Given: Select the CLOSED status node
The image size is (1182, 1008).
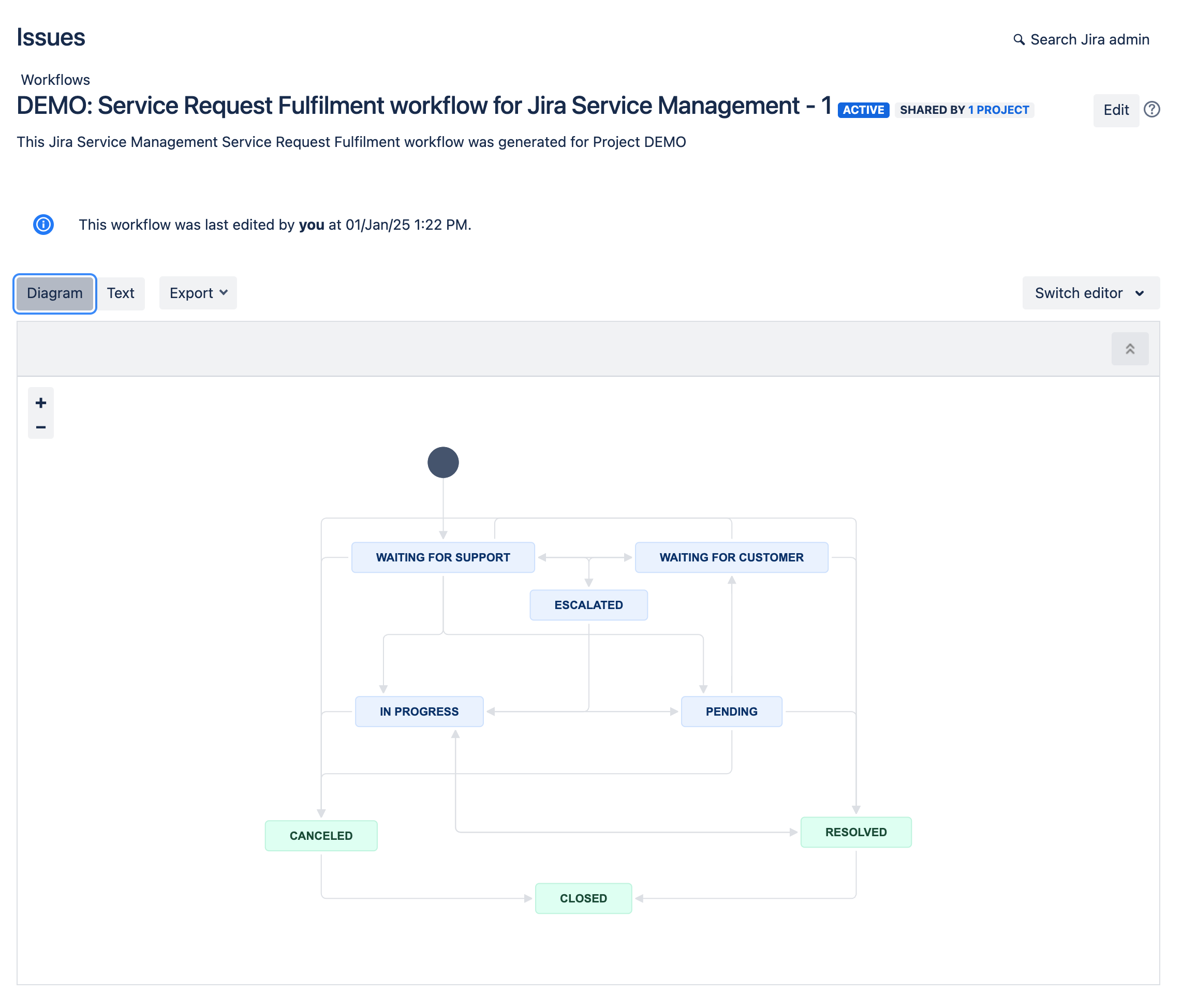Looking at the screenshot, I should click(x=583, y=898).
